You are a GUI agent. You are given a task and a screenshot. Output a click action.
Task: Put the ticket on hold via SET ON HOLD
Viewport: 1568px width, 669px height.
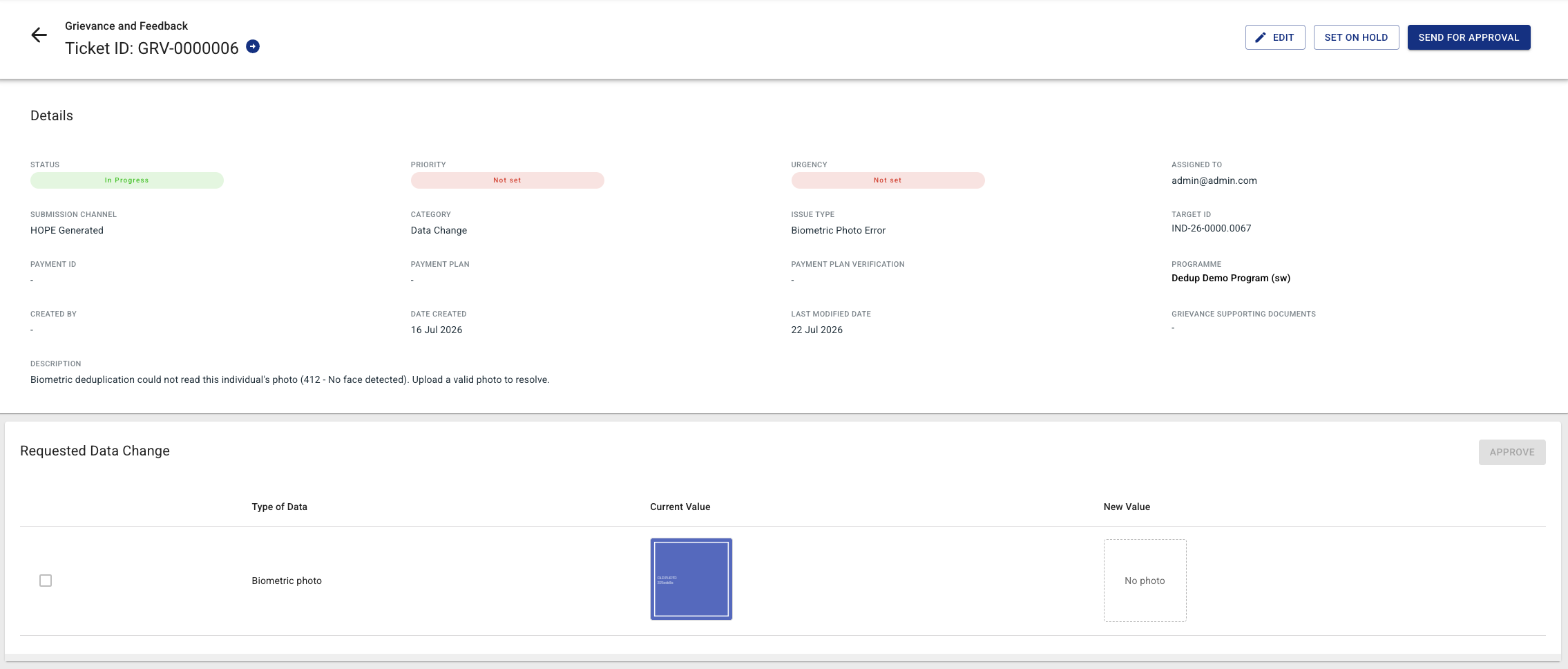coord(1356,37)
